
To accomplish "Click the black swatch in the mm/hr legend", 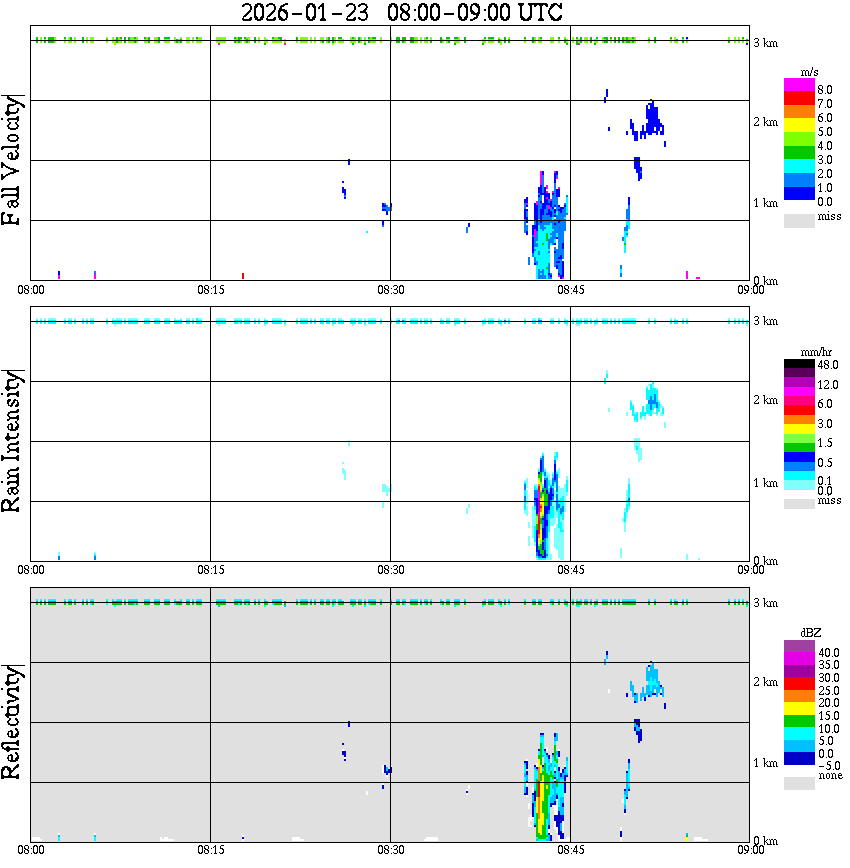I will tap(799, 364).
